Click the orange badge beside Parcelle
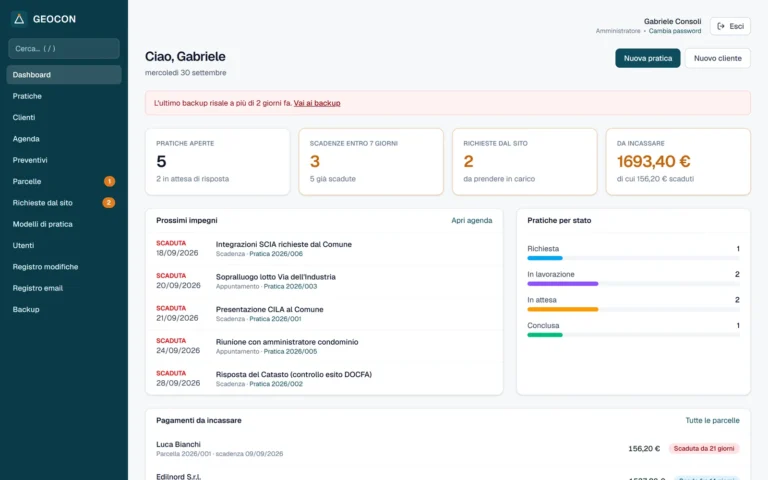Image resolution: width=768 pixels, height=480 pixels. point(109,181)
